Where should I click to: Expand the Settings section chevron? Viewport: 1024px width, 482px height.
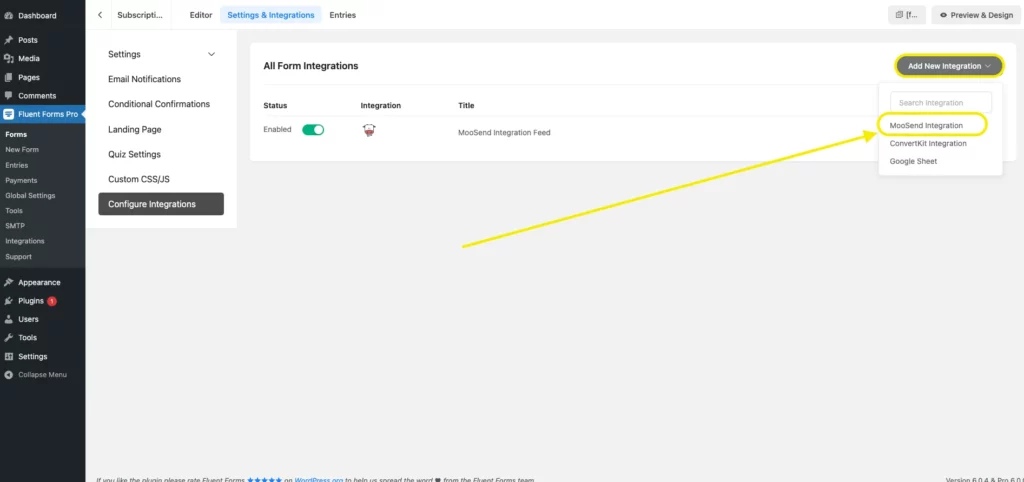click(211, 54)
